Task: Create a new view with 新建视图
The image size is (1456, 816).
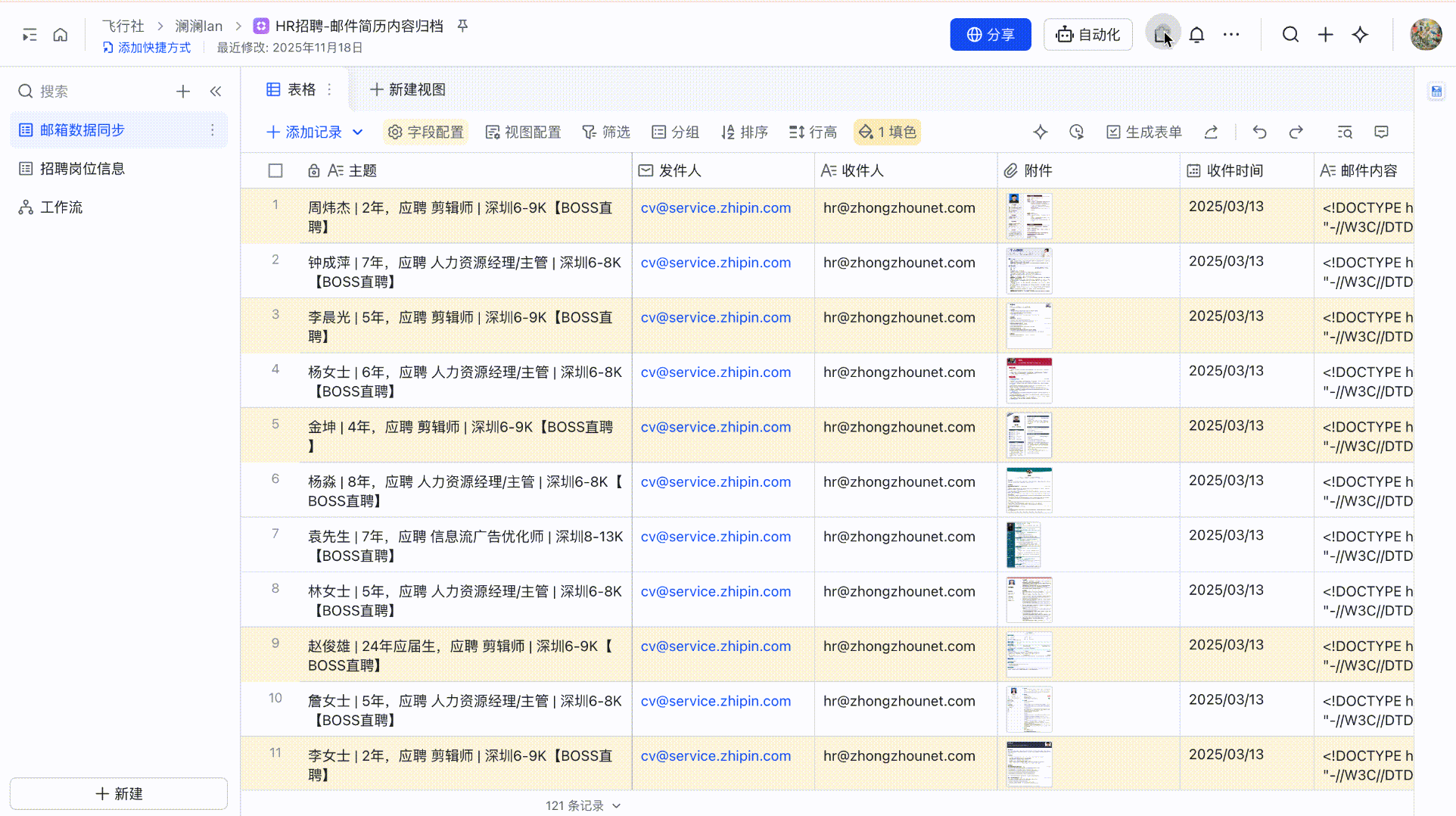Action: click(407, 89)
